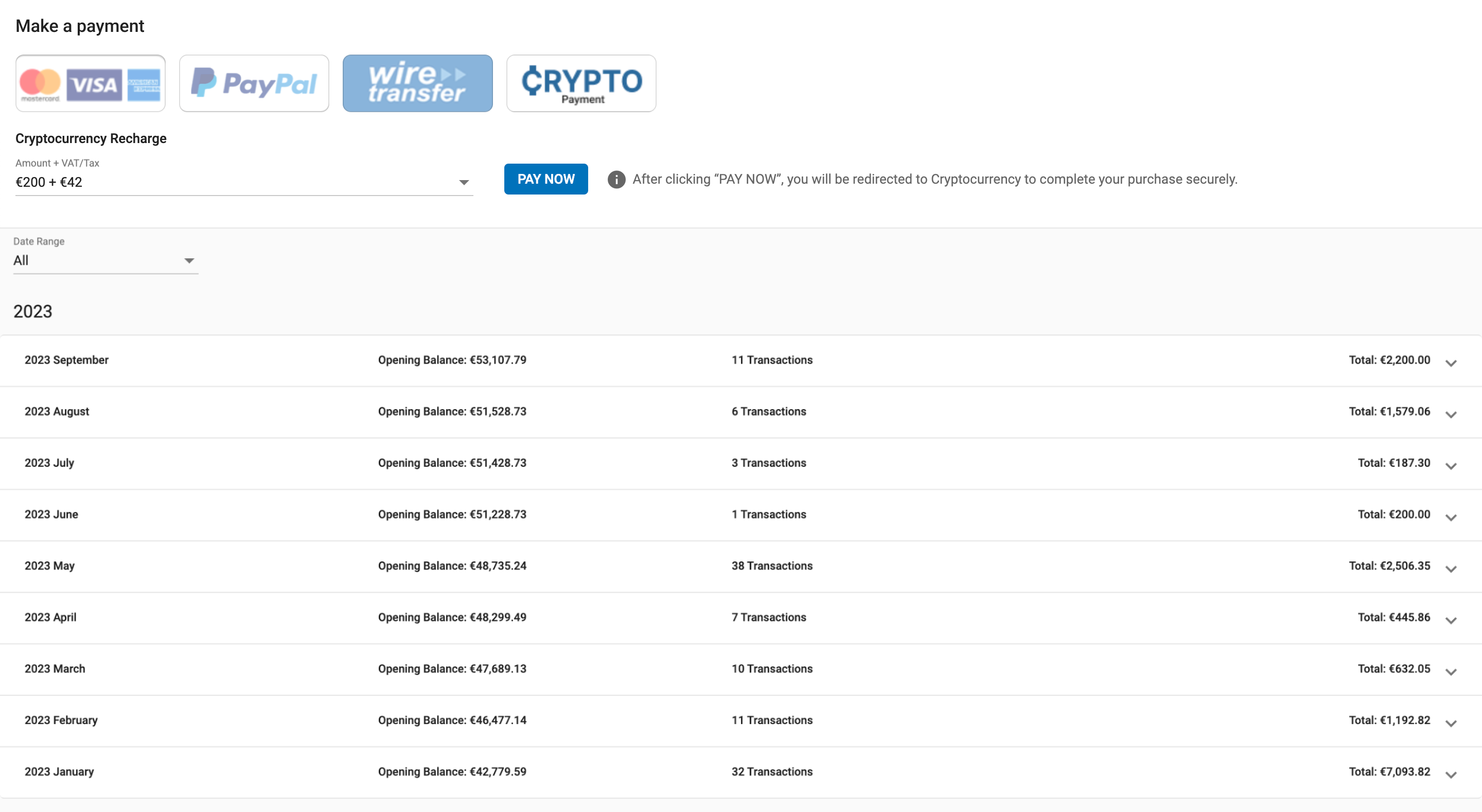Click the '2023 March' row label
This screenshot has height=812, width=1482.
pyautogui.click(x=55, y=669)
